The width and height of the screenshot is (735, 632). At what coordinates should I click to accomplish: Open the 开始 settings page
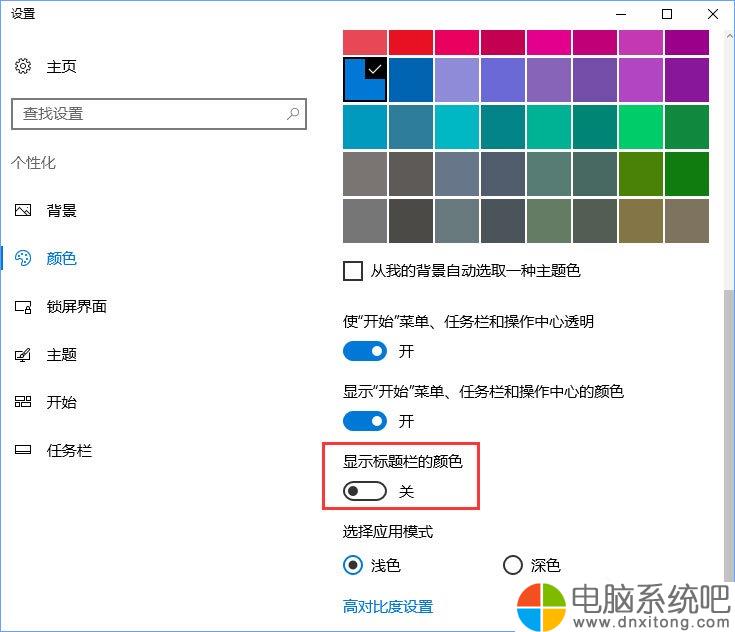coord(61,402)
